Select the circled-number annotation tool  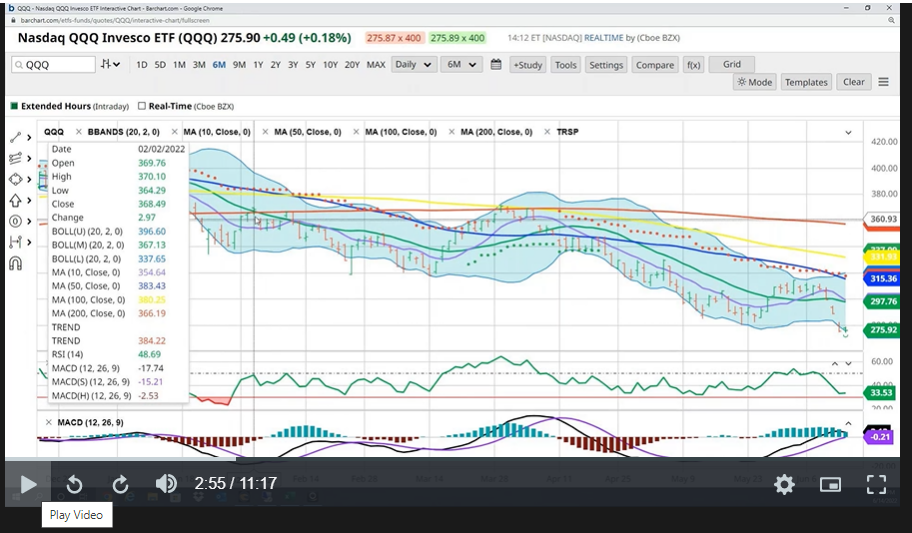[x=16, y=221]
